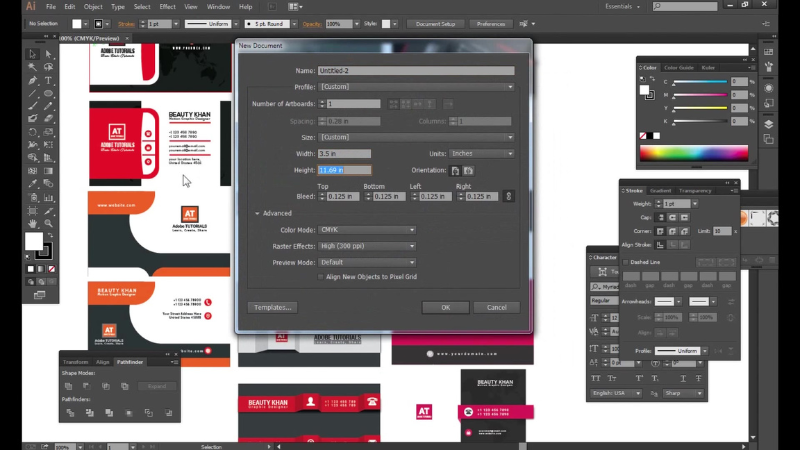Switch to the Transparency tab
Image resolution: width=800 pixels, height=450 pixels.
(x=695, y=191)
